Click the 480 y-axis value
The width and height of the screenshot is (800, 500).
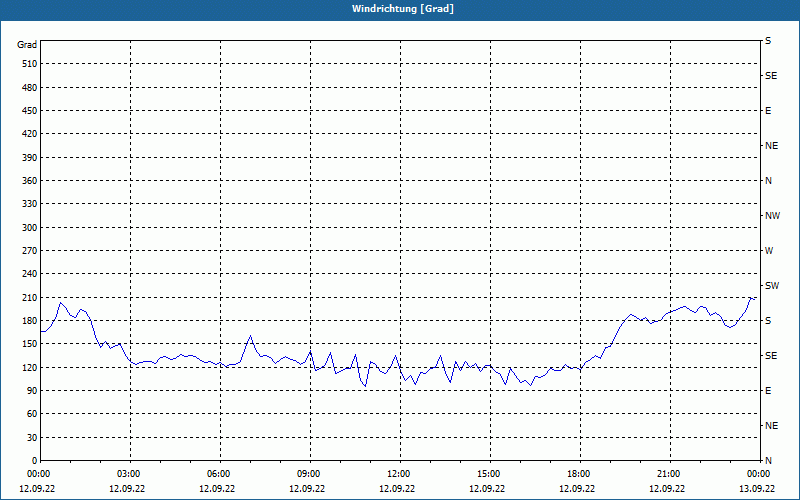pyautogui.click(x=30, y=87)
